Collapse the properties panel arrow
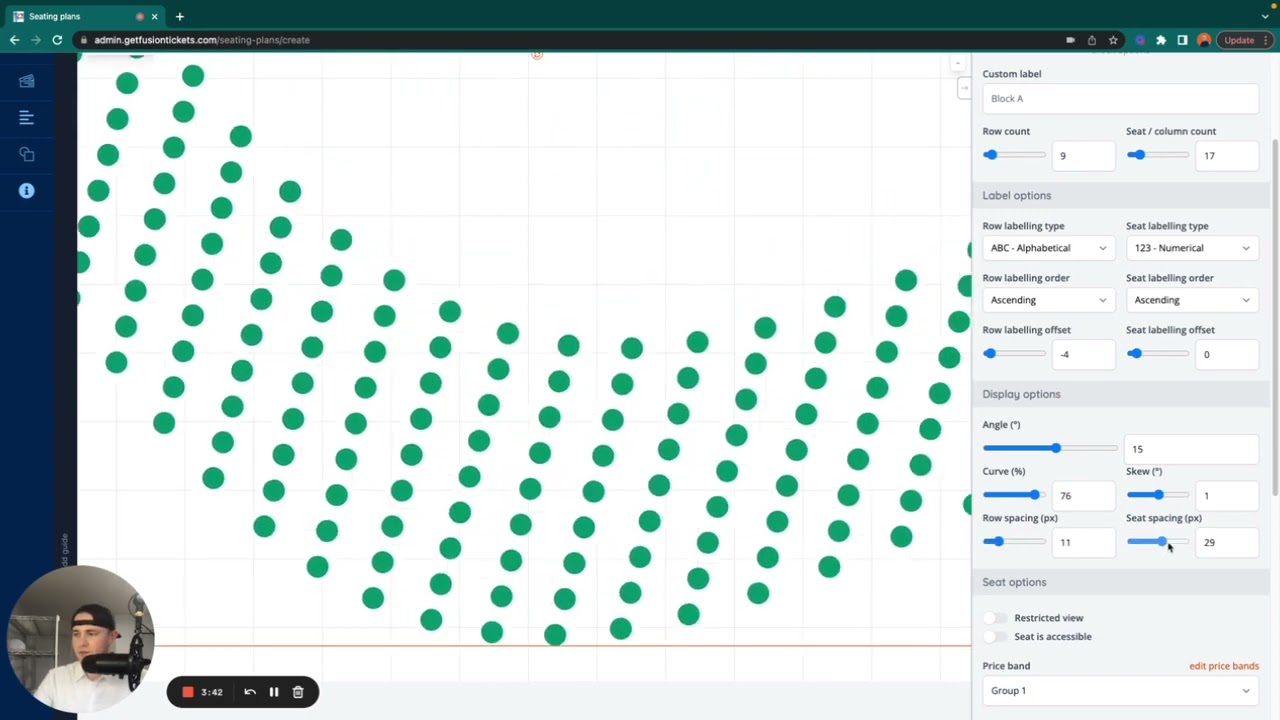 [x=964, y=88]
